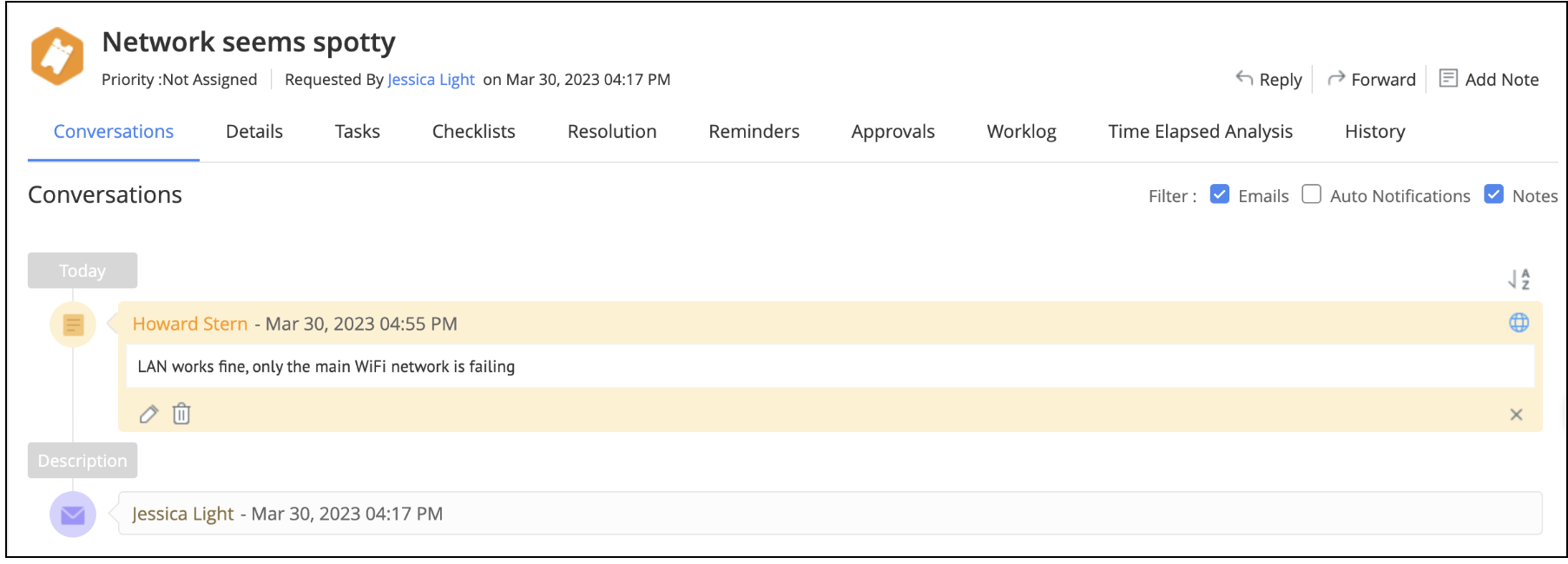
Task: Forward this request
Action: click(1372, 80)
